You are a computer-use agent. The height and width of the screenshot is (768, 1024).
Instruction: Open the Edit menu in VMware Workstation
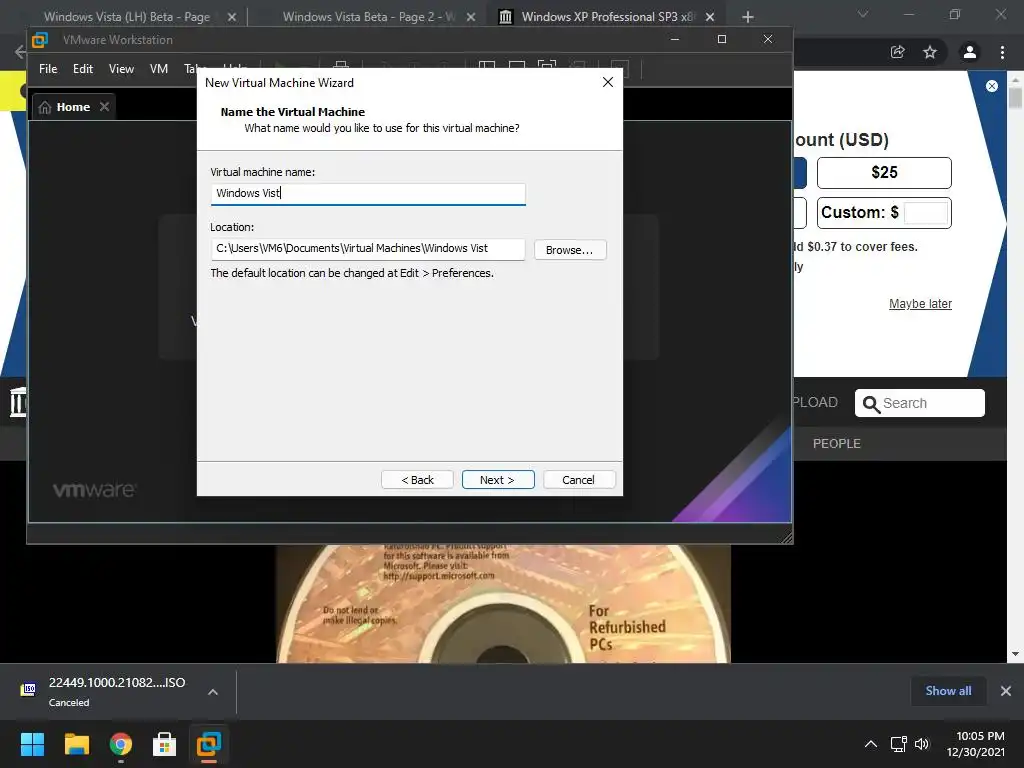[83, 69]
